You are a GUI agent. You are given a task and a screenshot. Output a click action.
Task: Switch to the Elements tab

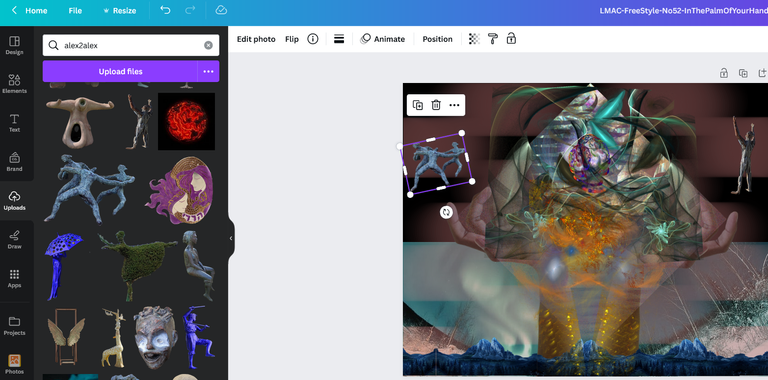click(14, 83)
